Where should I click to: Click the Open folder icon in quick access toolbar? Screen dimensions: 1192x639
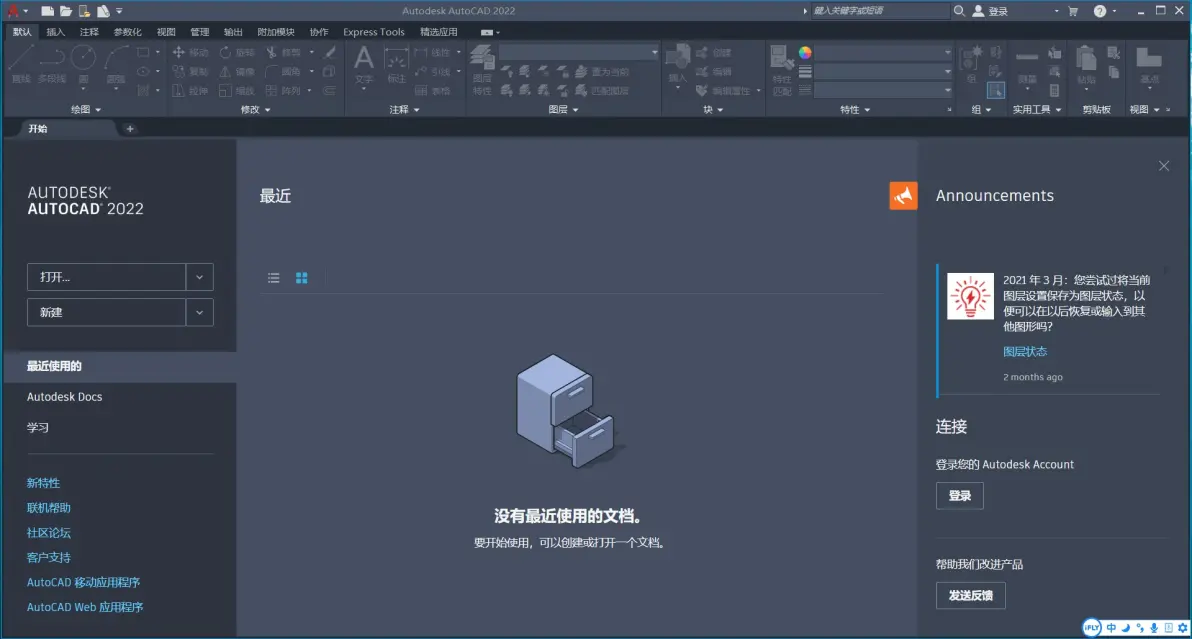[66, 11]
